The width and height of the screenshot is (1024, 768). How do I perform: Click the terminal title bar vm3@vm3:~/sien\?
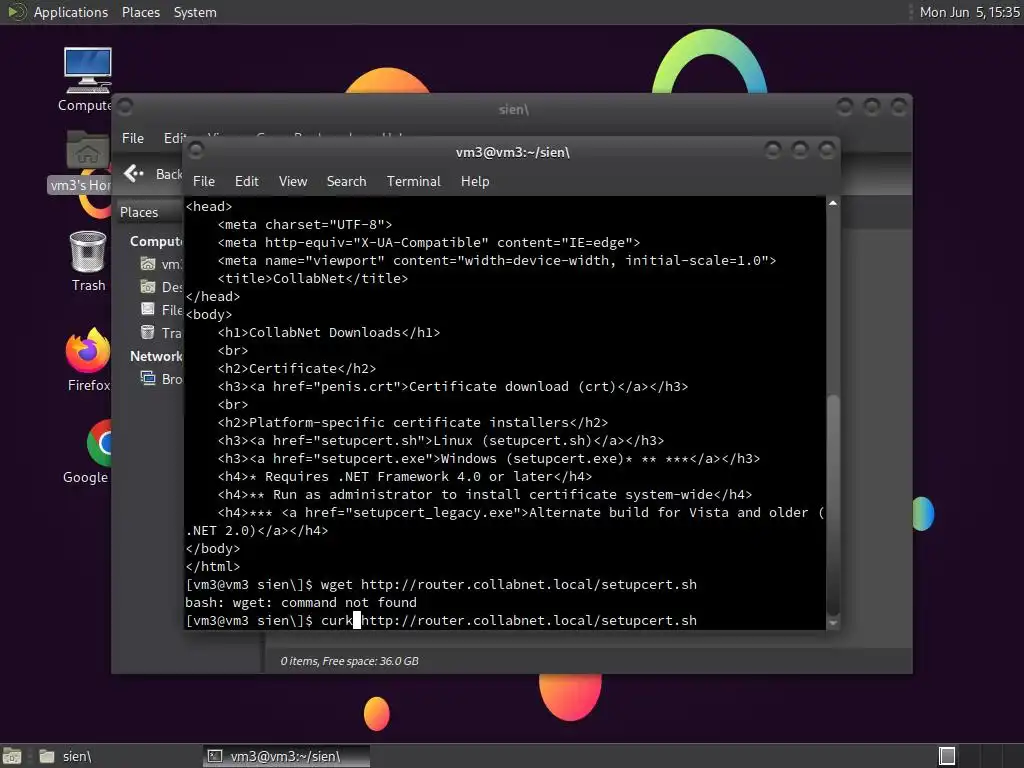[x=512, y=152]
